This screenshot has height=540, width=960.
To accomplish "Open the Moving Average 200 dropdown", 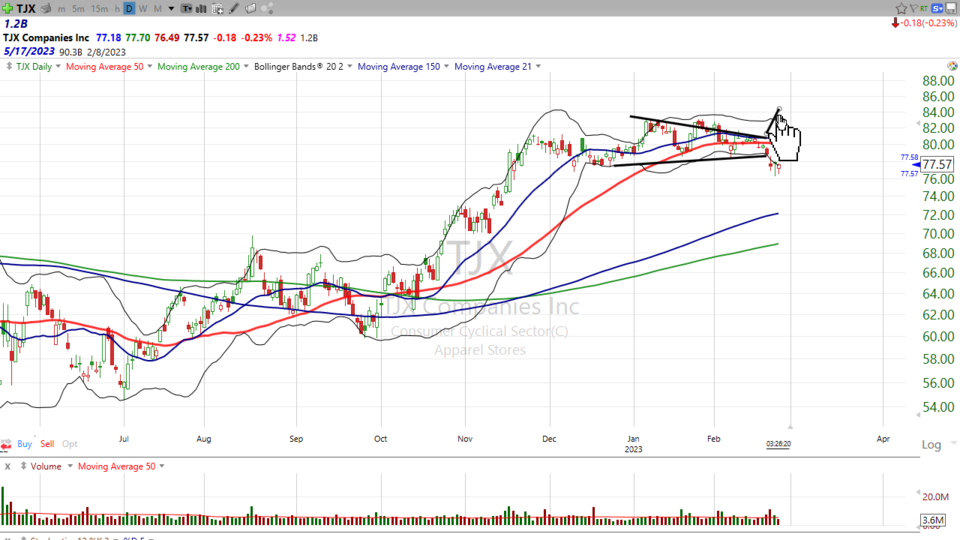I will (x=246, y=66).
